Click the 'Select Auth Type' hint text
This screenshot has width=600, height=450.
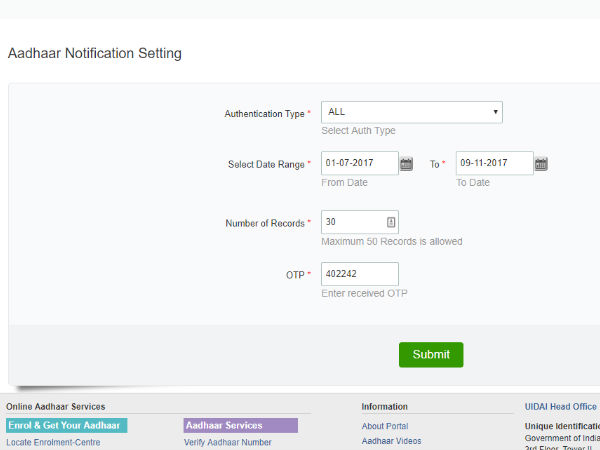(x=358, y=130)
